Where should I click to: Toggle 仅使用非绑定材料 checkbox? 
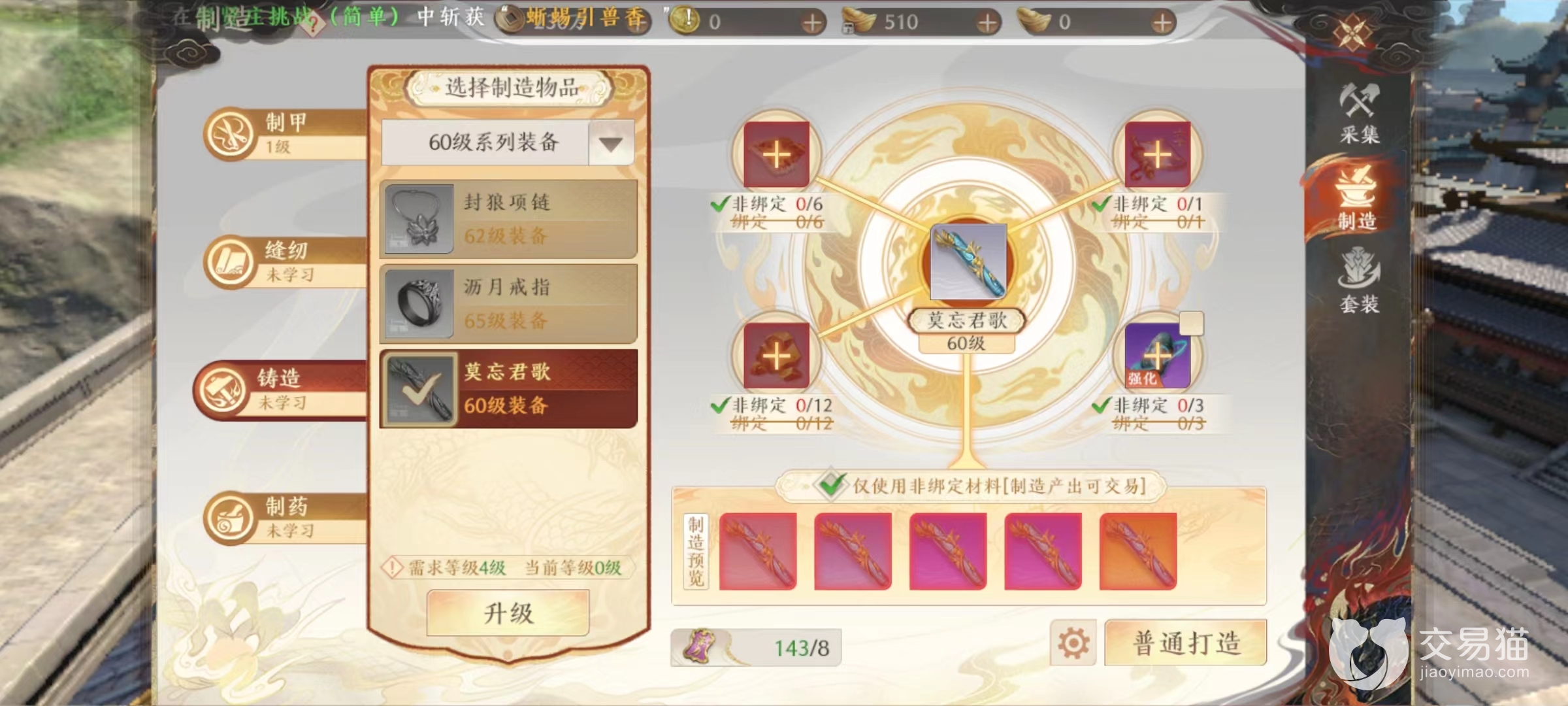click(830, 485)
